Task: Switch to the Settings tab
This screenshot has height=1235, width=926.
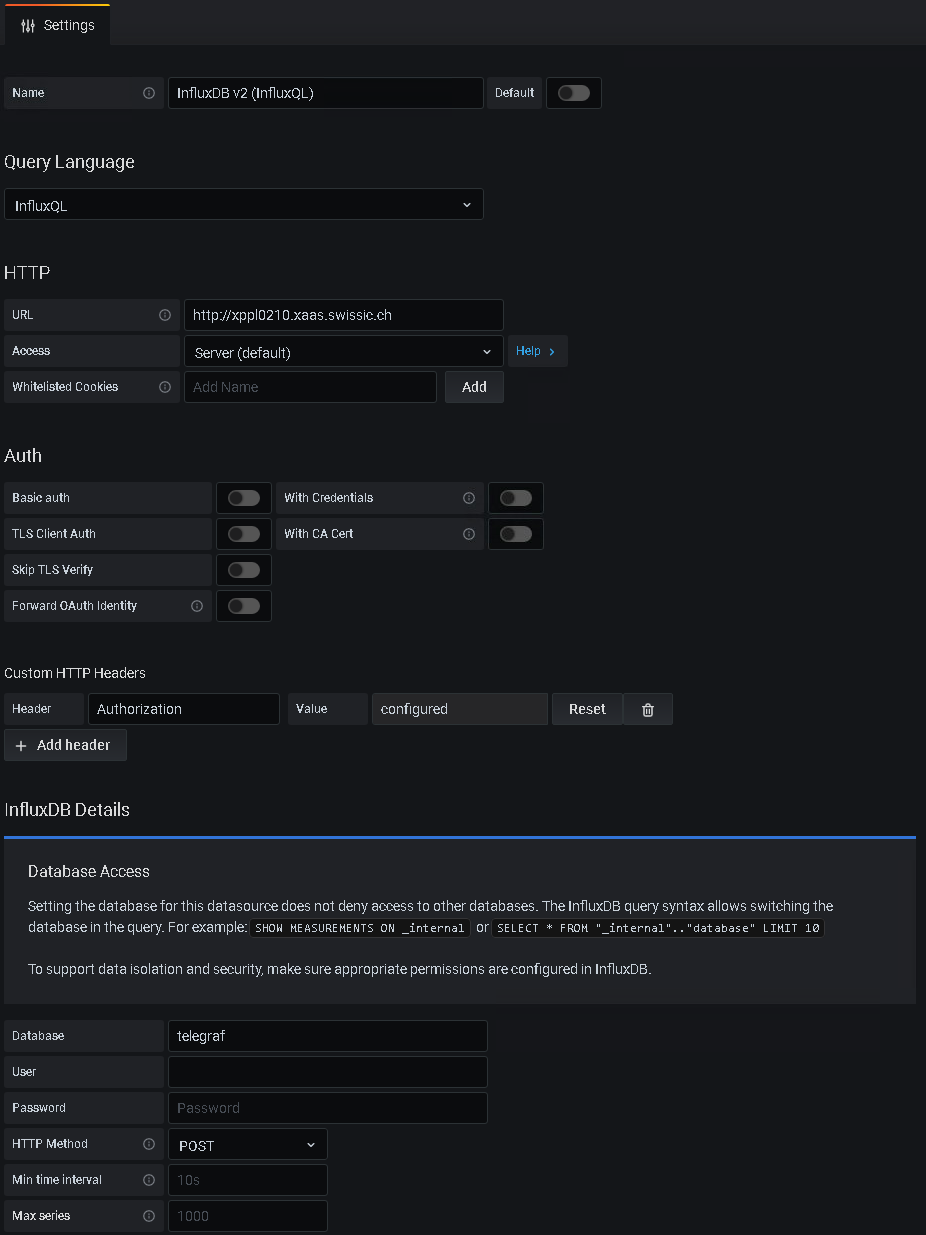Action: [57, 25]
